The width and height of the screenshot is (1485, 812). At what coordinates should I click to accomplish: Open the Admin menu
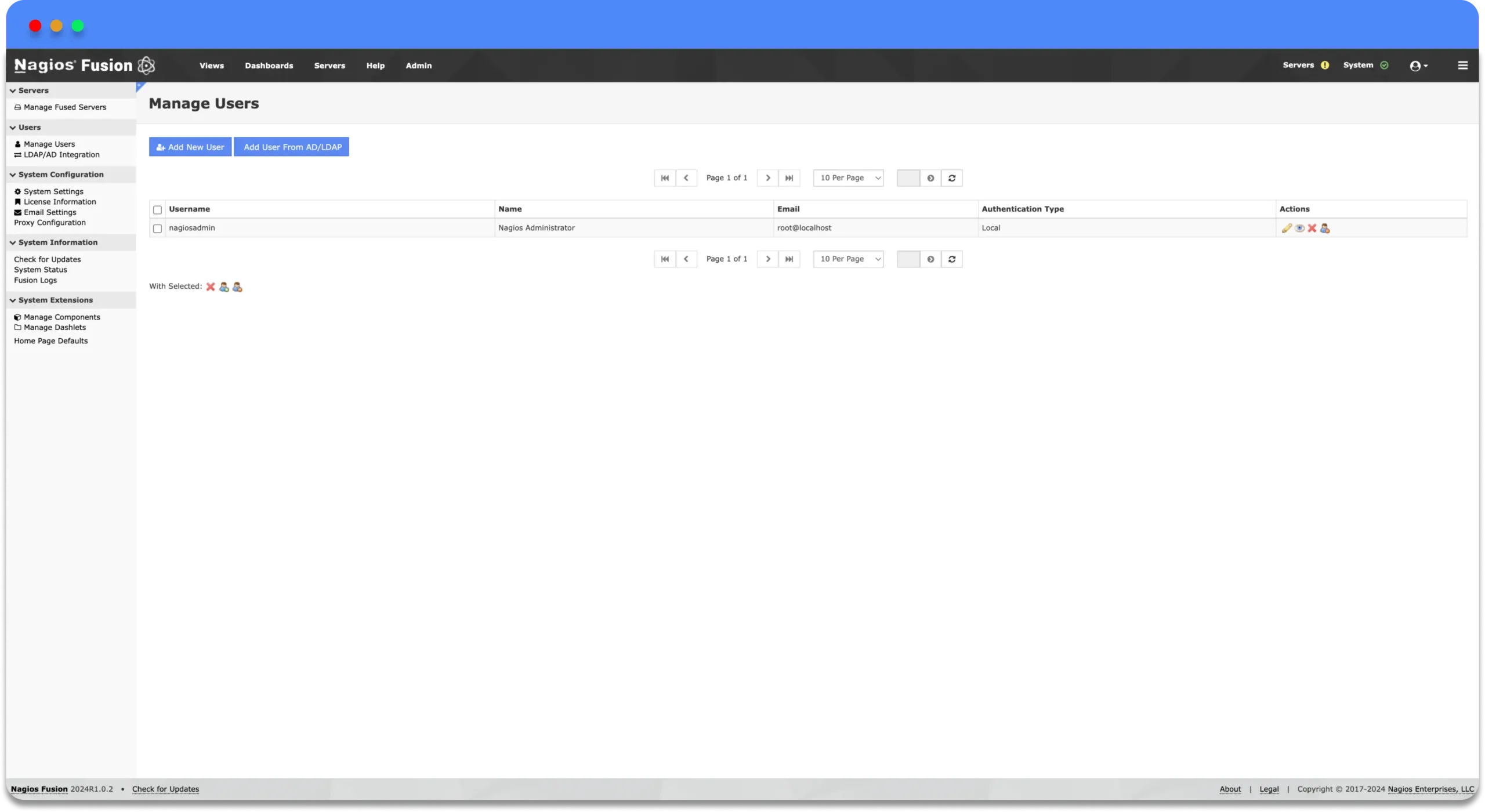pos(418,65)
